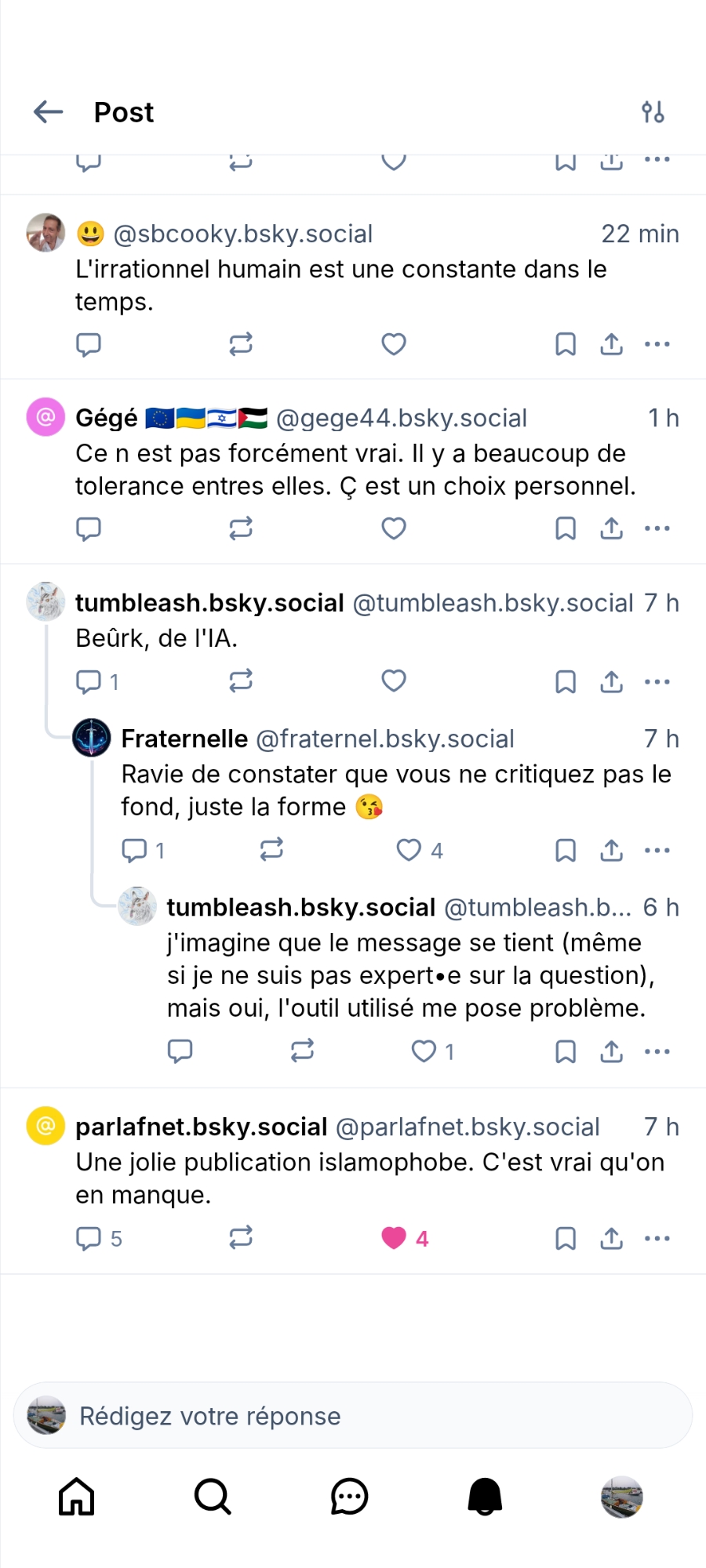Reply to sbcooky's post
This screenshot has height=1568, width=706.
[x=89, y=344]
